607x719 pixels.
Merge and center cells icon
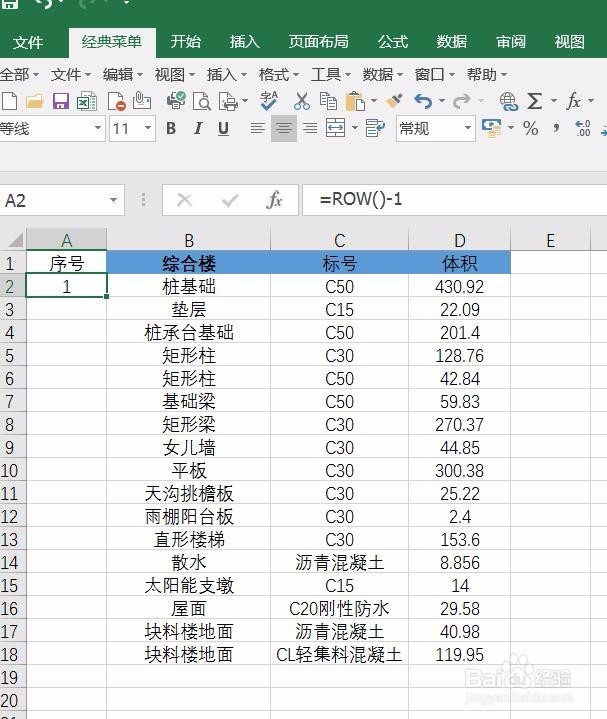pyautogui.click(x=336, y=128)
